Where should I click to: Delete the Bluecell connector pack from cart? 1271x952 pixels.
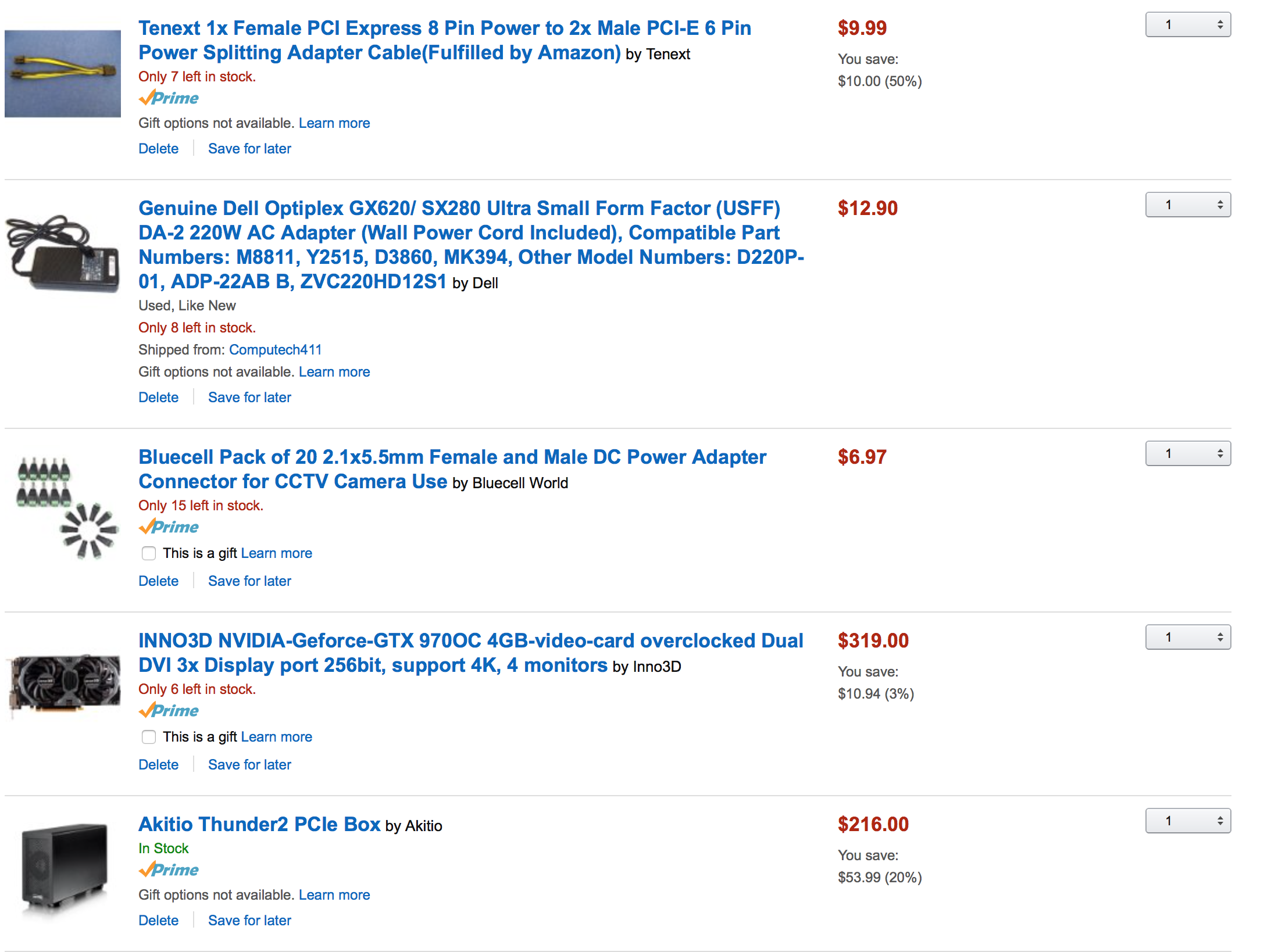tap(158, 581)
